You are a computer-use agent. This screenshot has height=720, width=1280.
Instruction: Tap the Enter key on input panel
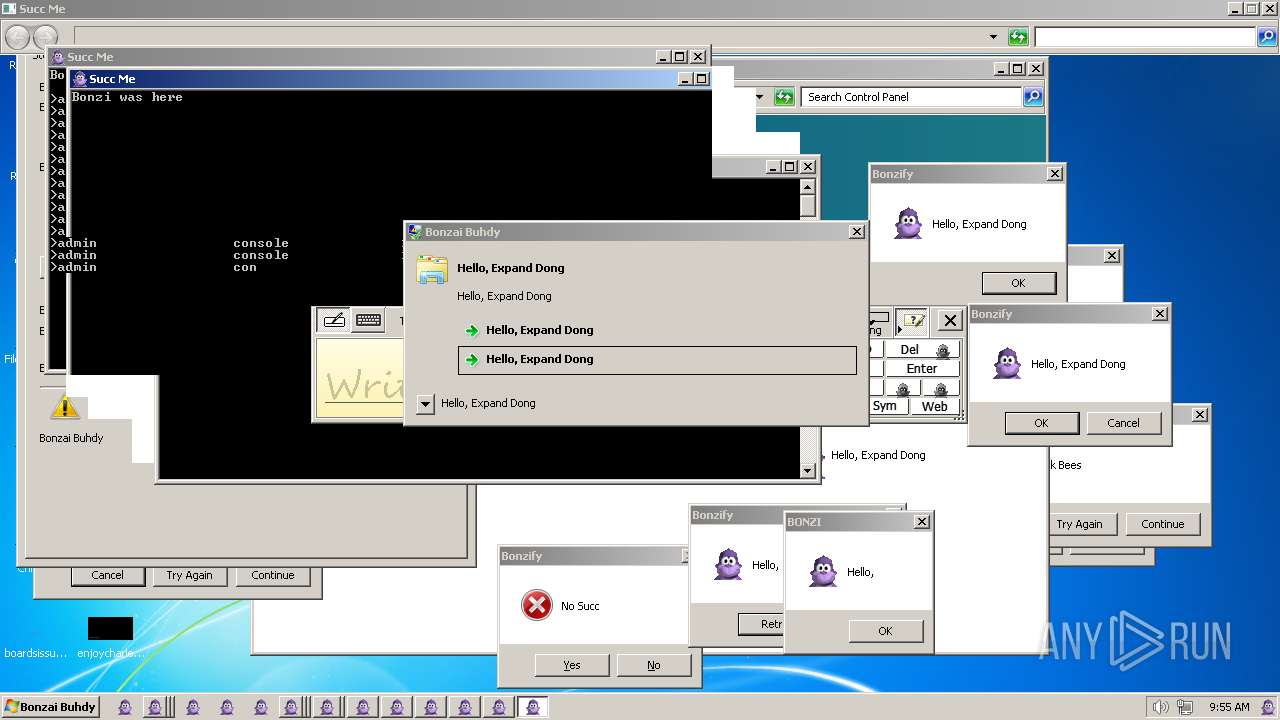tap(922, 369)
